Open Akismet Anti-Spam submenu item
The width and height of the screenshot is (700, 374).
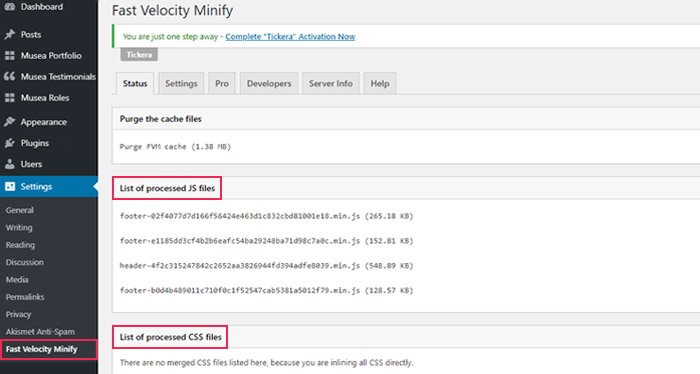(40, 332)
